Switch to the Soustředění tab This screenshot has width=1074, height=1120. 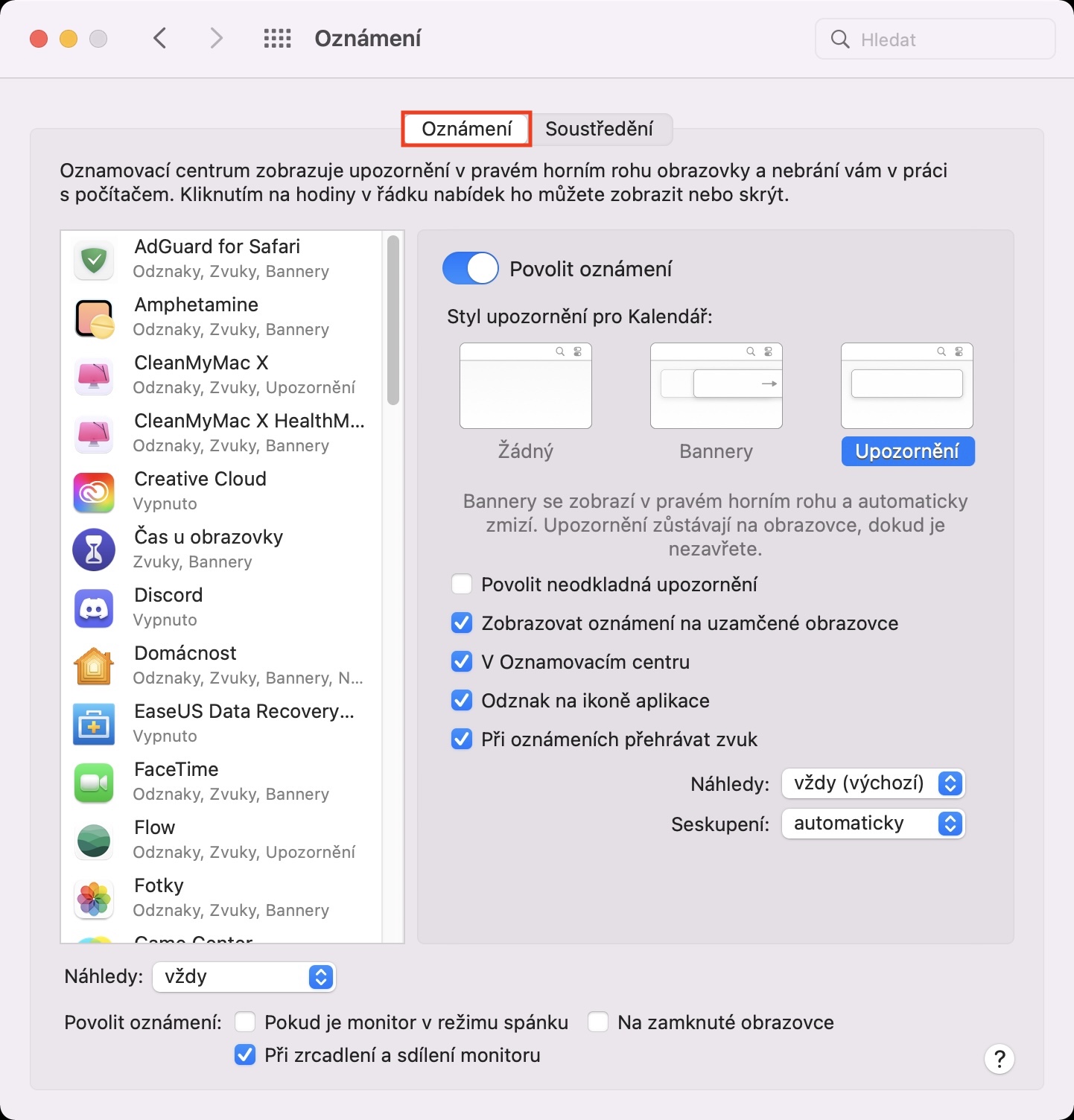pos(600,129)
